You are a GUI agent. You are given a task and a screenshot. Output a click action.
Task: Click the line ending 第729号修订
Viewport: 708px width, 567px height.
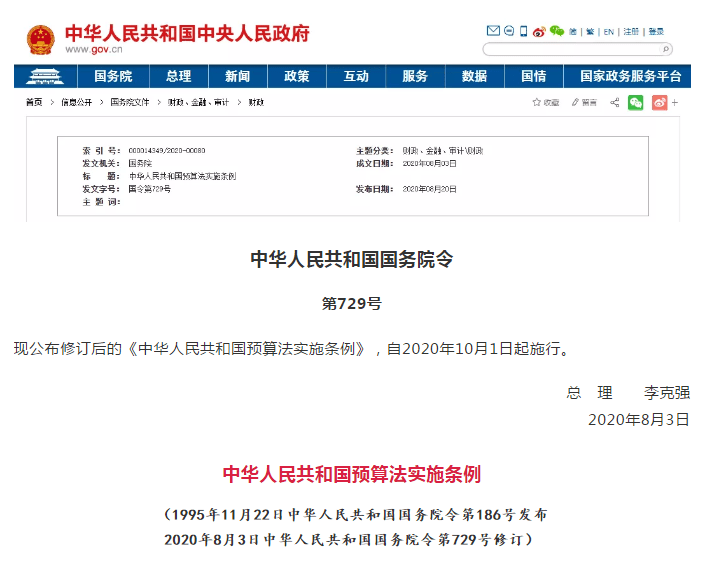click(x=349, y=539)
